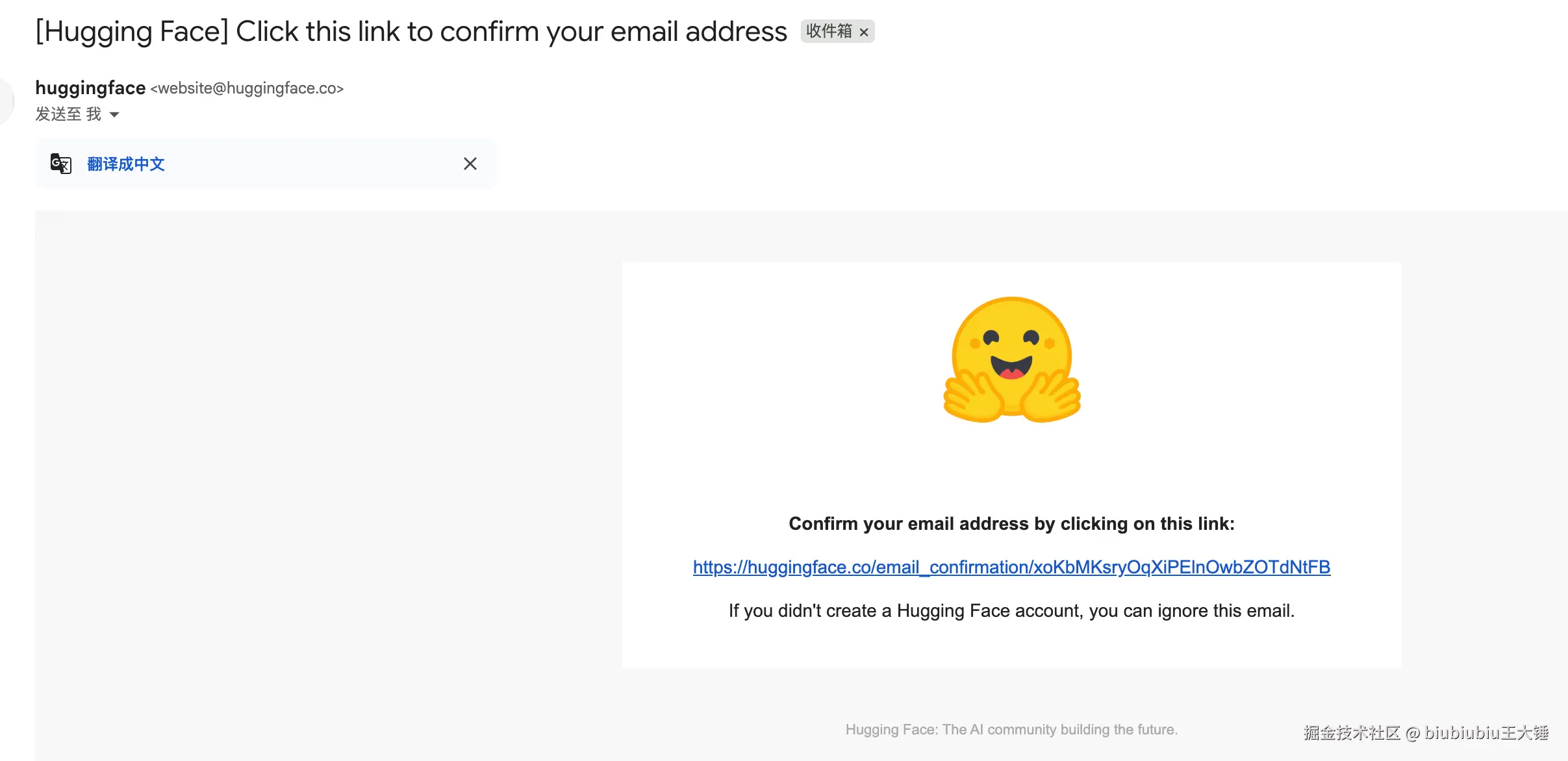This screenshot has width=1568, height=761.
Task: Click the Hugging Face footer tagline
Action: pos(1011,729)
